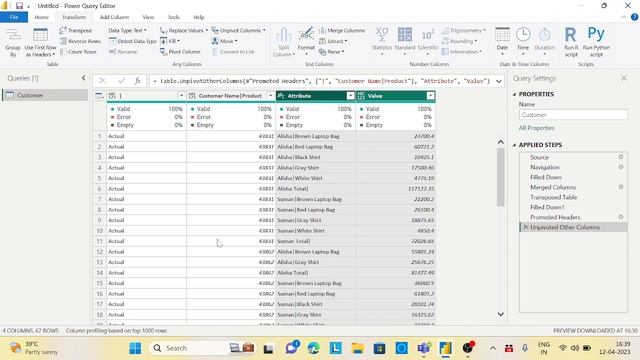Open the Move dropdown
This screenshot has height=360, width=640.
click(x=224, y=41)
